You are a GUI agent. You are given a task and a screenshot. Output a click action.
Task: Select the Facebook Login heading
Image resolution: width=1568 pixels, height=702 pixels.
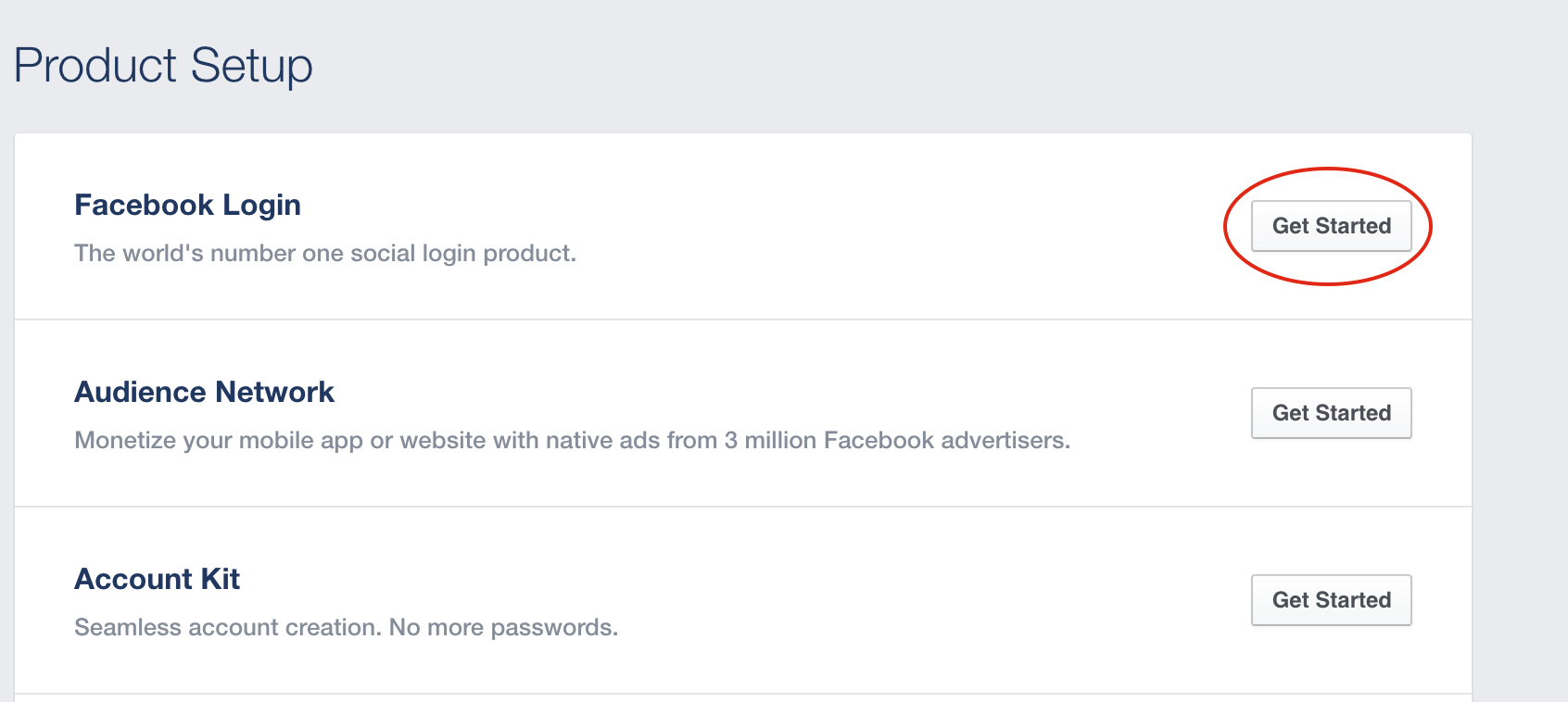pyautogui.click(x=187, y=205)
